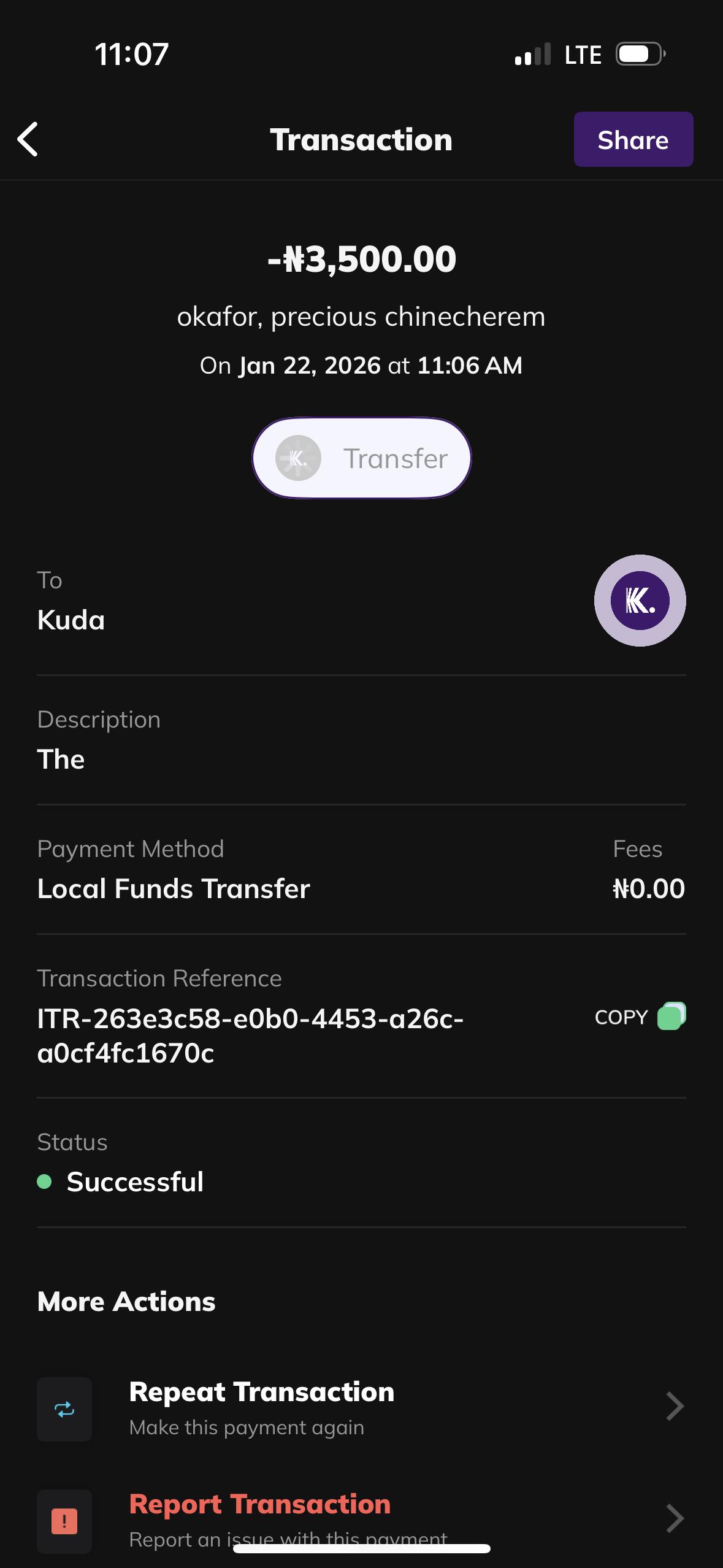Tap the Transfer category pill
Viewport: 723px width, 1568px height.
point(361,458)
